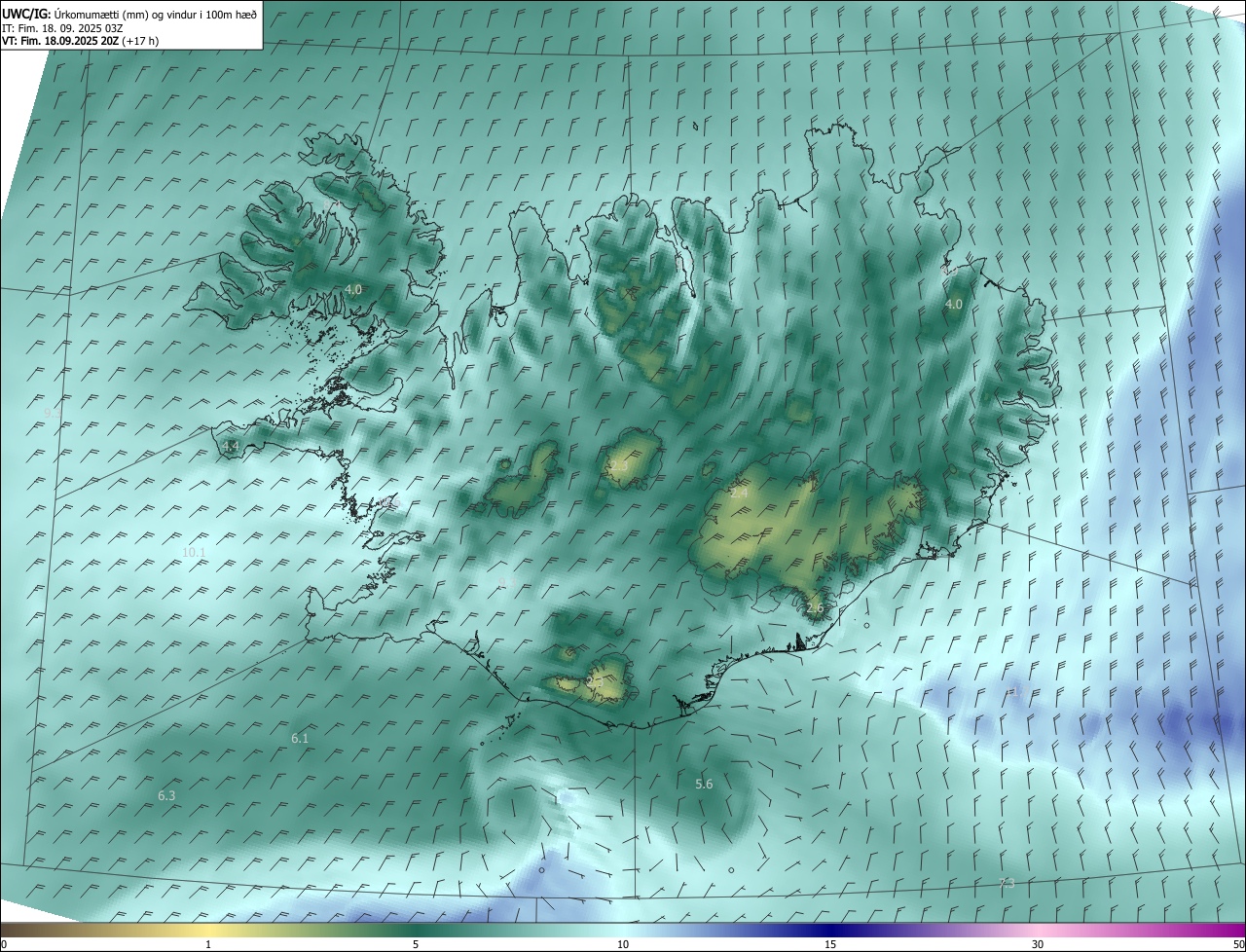Image resolution: width=1246 pixels, height=952 pixels.
Task: Click the map value 6.3 in the southwest sea
Action: click(x=166, y=795)
